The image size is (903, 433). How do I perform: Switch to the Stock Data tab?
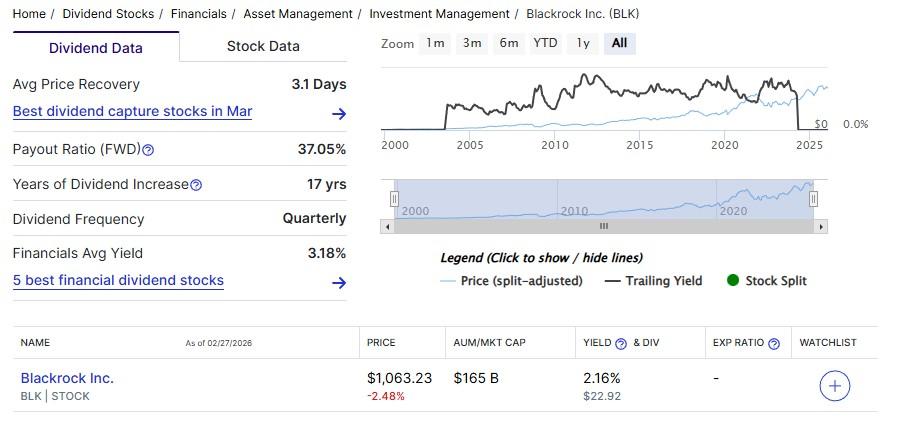point(263,46)
